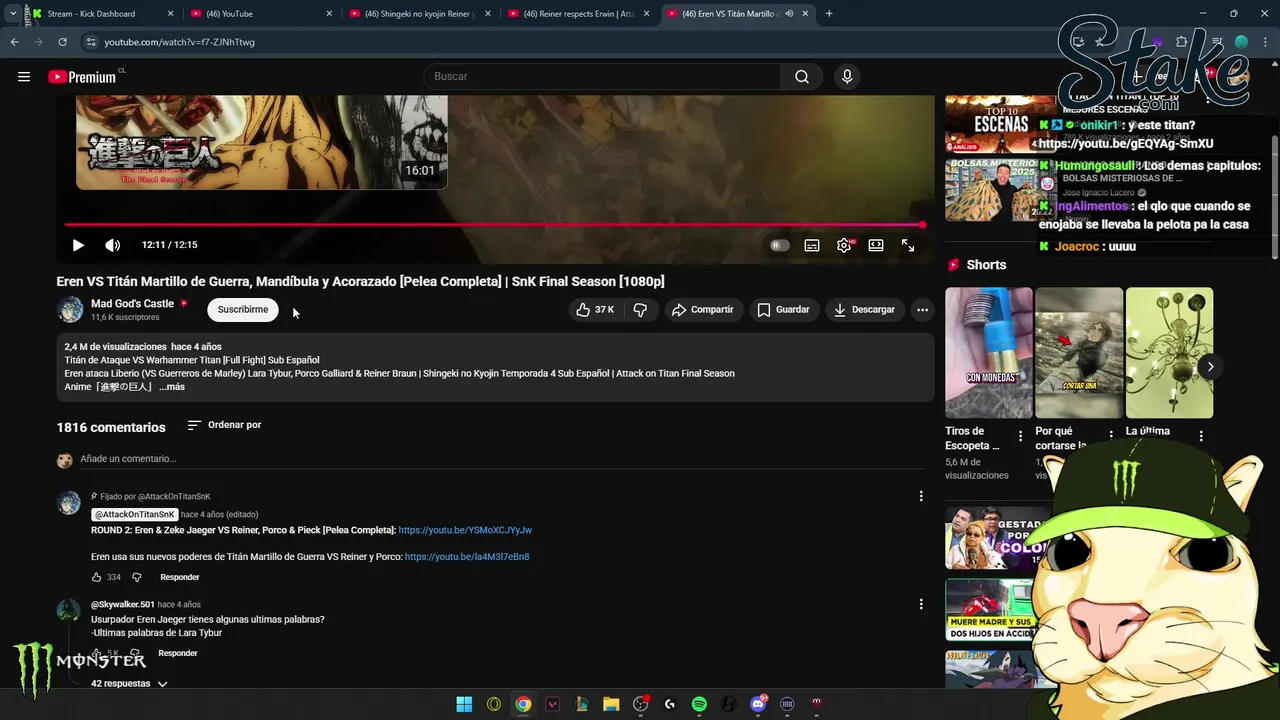Open the youtu.be/la4M3l7eBn8 link
The image size is (1280, 720).
coord(467,557)
